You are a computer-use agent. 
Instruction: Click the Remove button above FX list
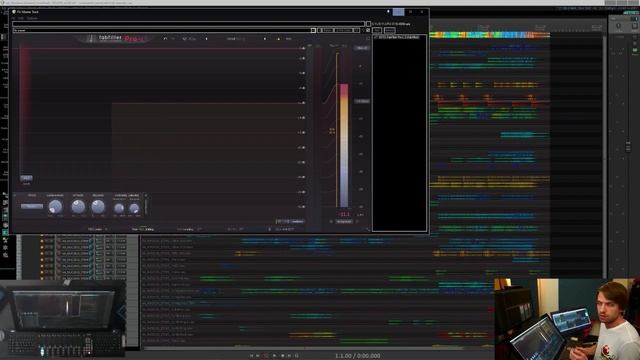[x=390, y=30]
